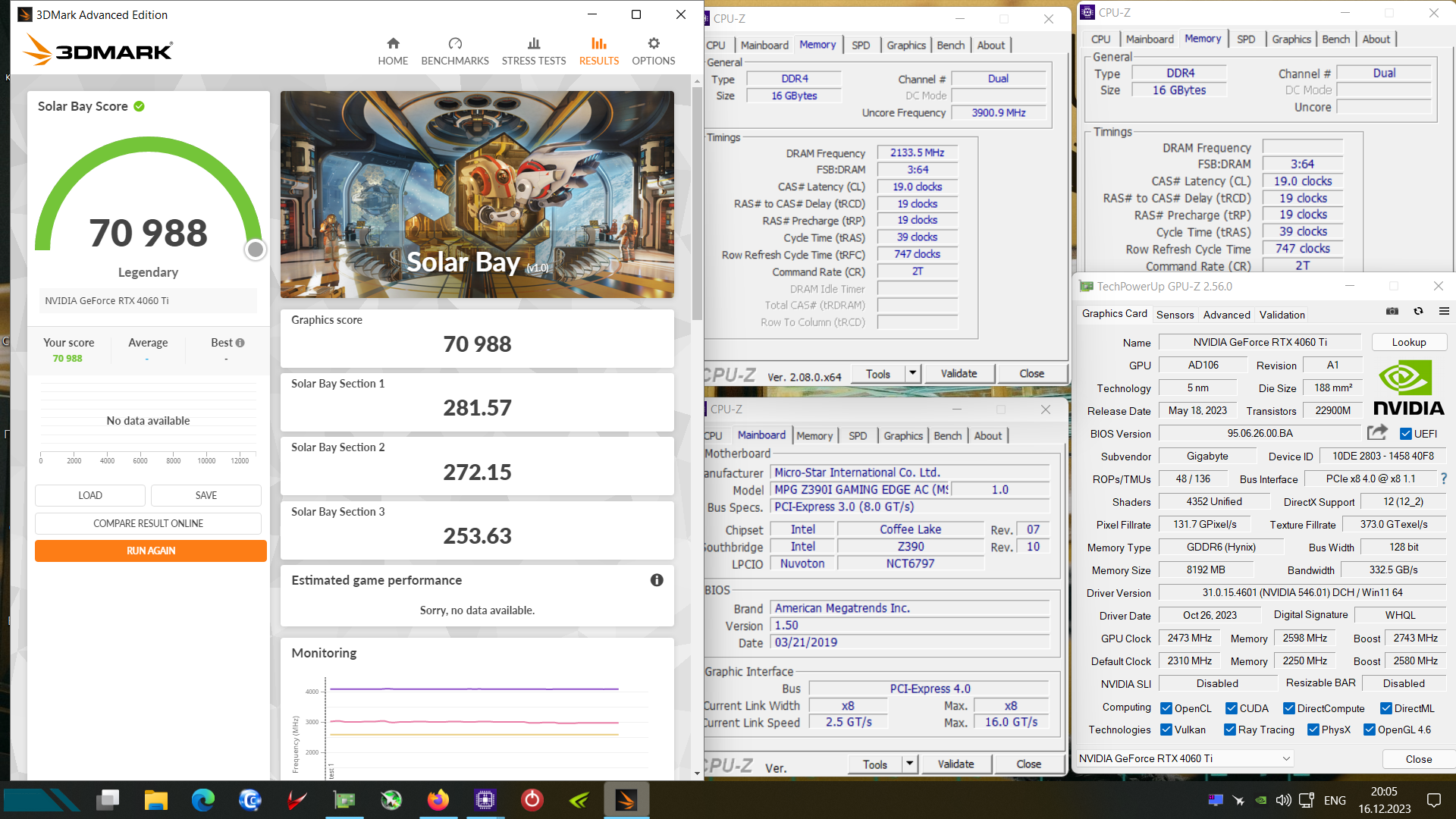This screenshot has width=1456, height=819.
Task: Click the SAVE button in 3DMark
Action: (206, 495)
